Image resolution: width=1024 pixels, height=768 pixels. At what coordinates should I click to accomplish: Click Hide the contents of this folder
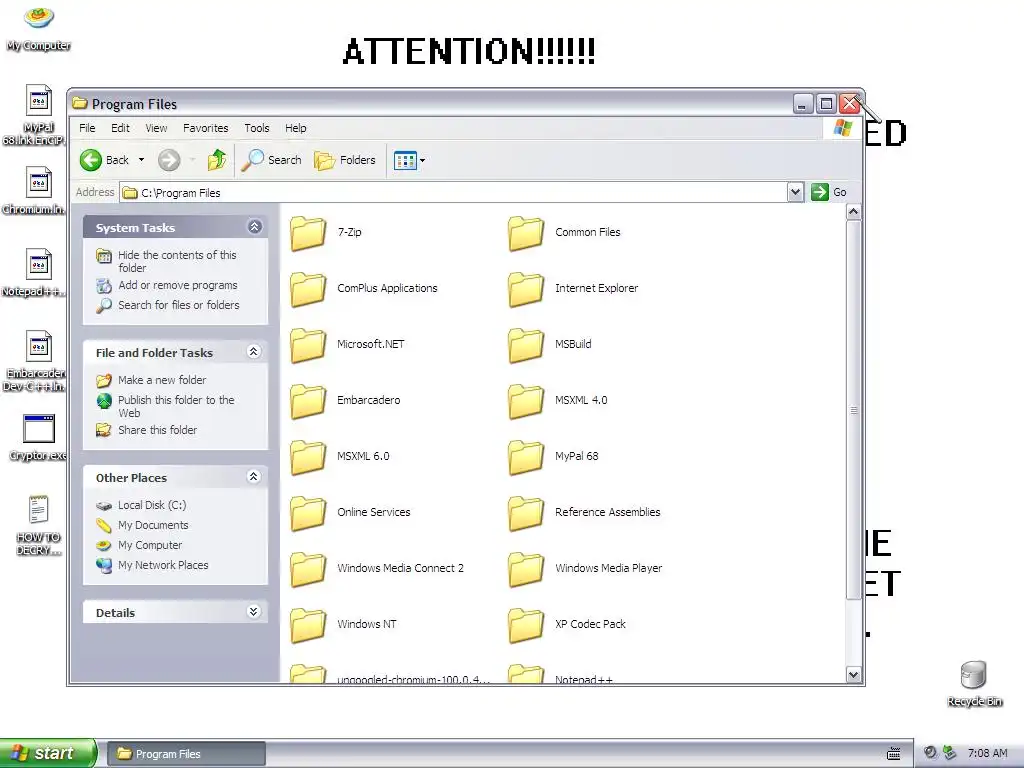tap(177, 261)
